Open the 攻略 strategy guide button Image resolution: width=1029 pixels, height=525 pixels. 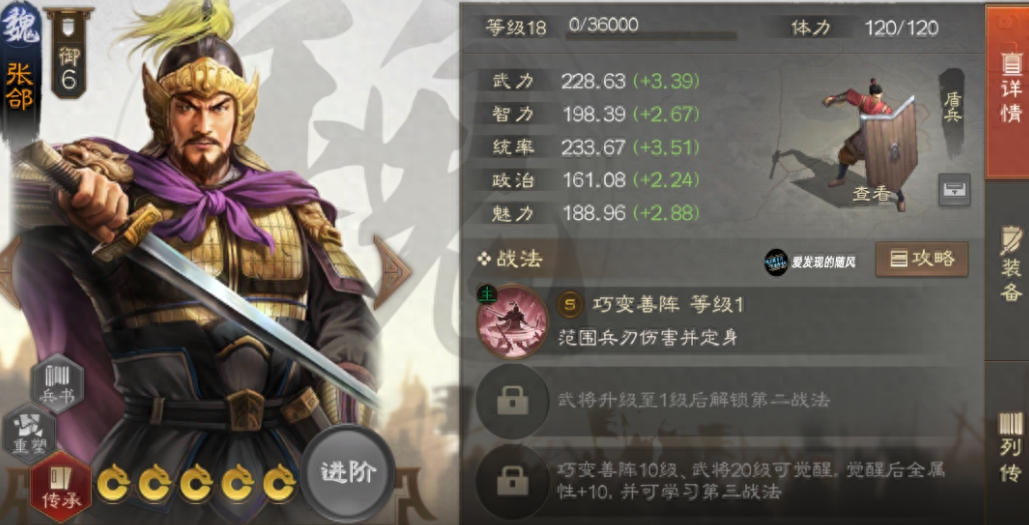(921, 259)
